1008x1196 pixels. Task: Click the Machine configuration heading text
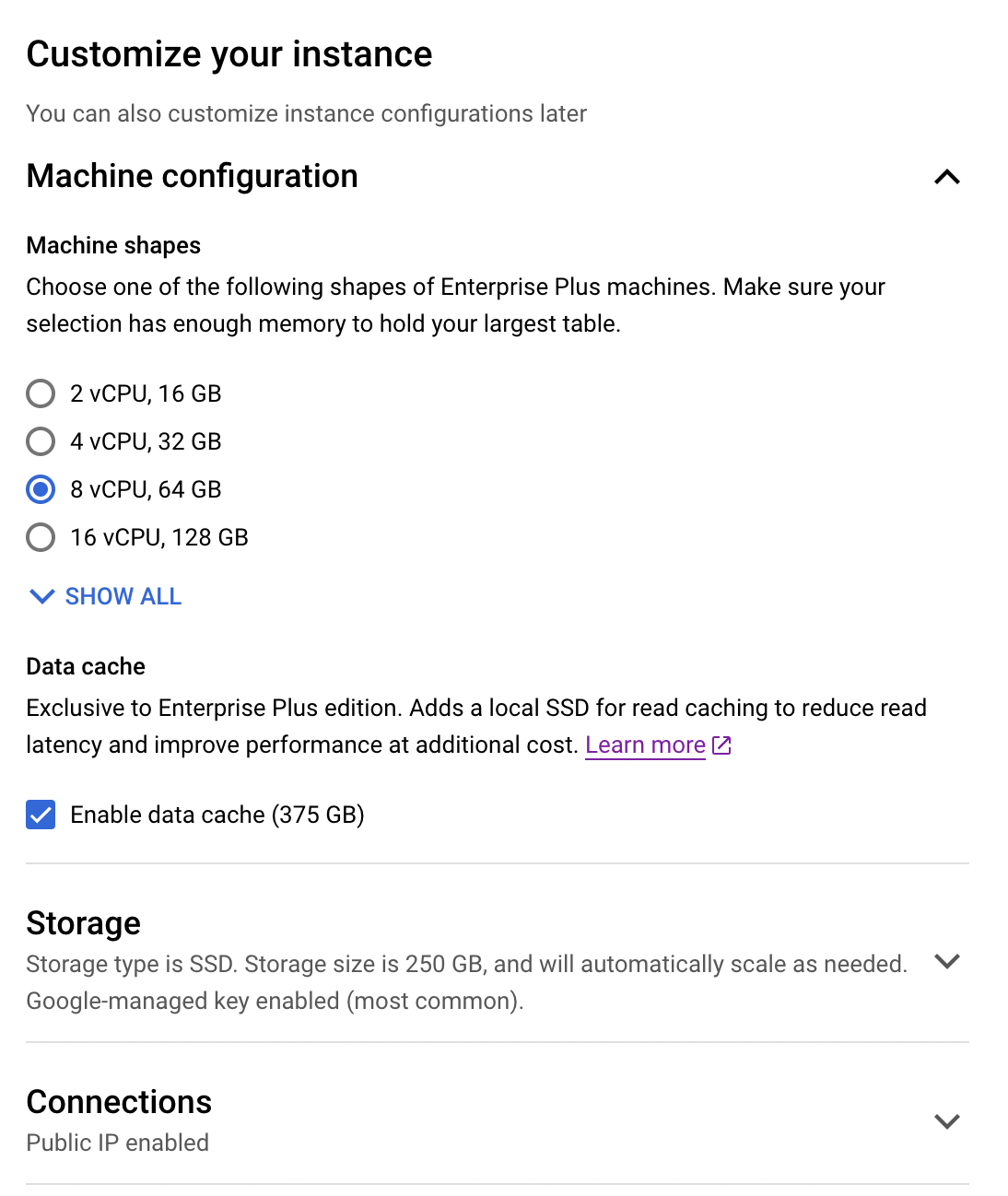click(193, 176)
